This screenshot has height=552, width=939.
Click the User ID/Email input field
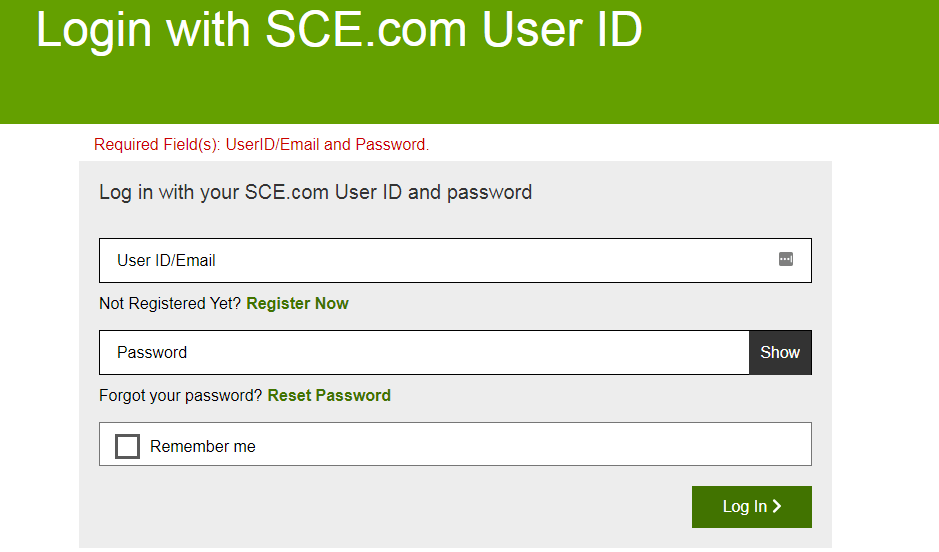point(440,260)
